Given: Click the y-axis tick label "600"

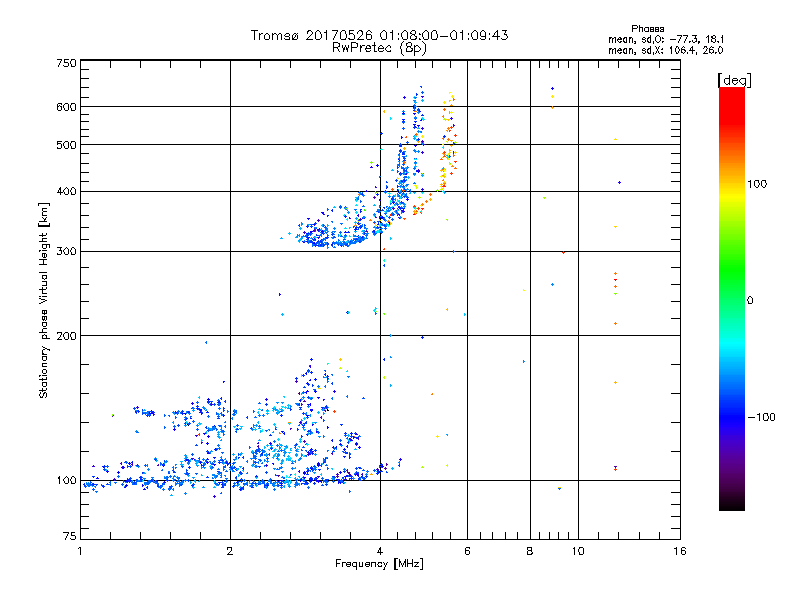Looking at the screenshot, I should click(66, 107).
